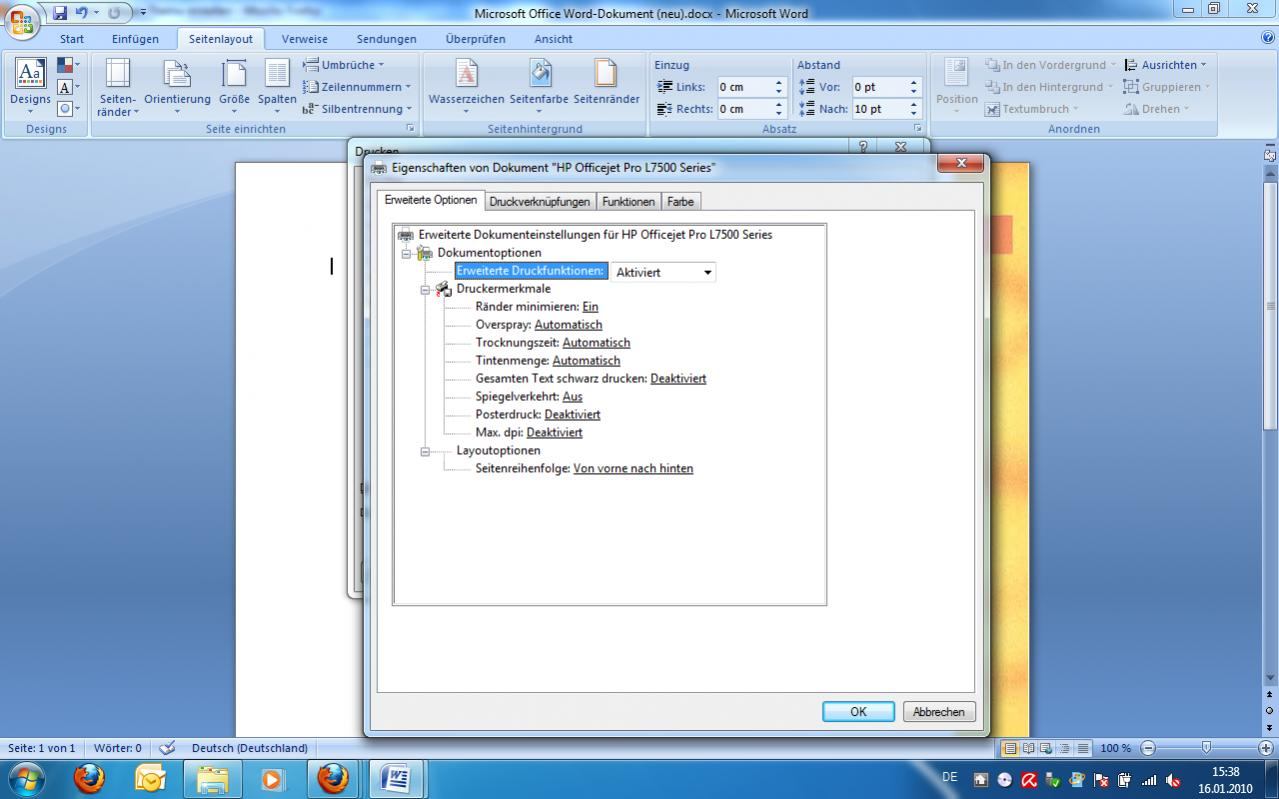The height and width of the screenshot is (799, 1279).
Task: Customize Quick Access toolbar dropdown arrow
Action: click(143, 13)
